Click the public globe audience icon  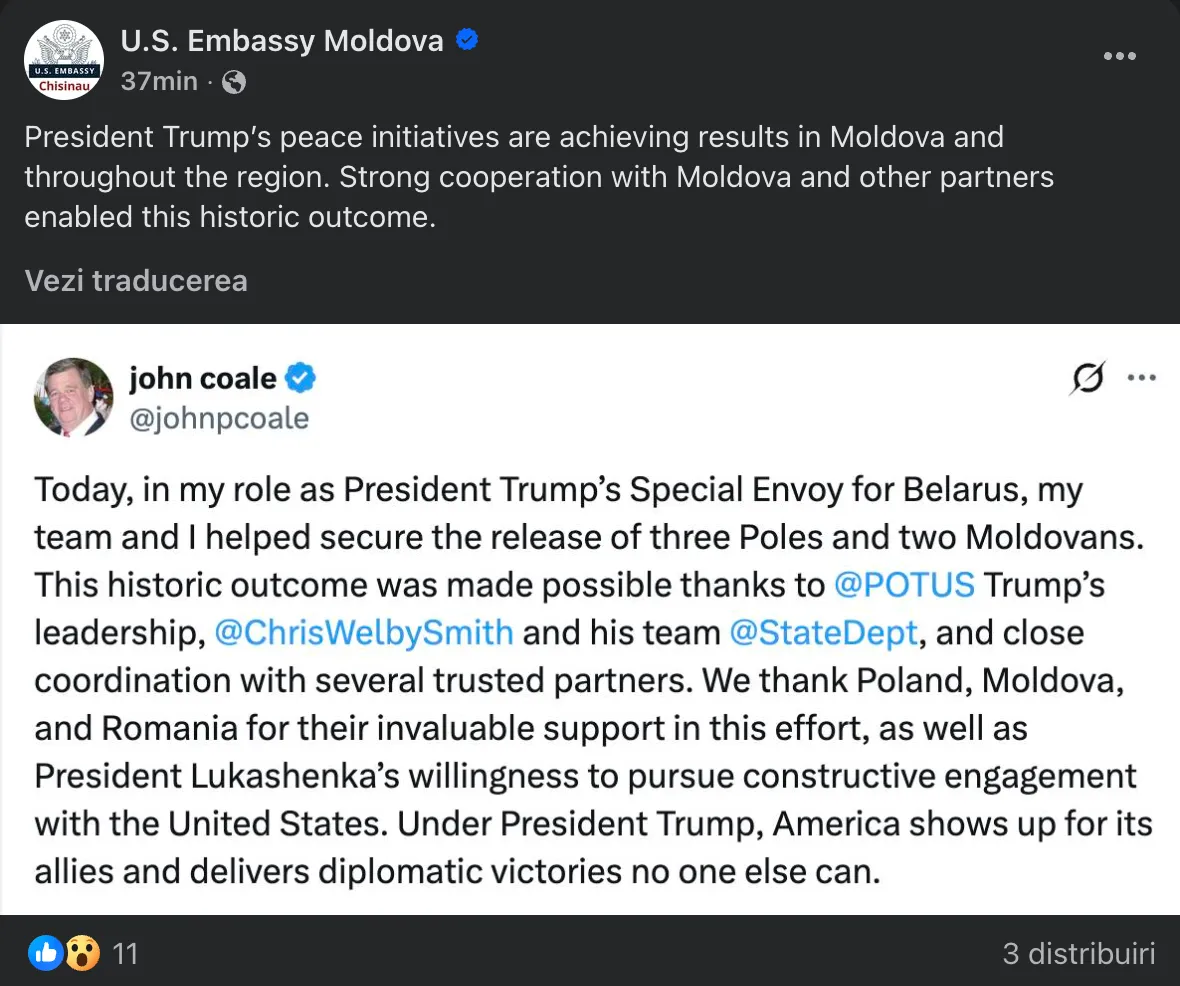(x=233, y=82)
